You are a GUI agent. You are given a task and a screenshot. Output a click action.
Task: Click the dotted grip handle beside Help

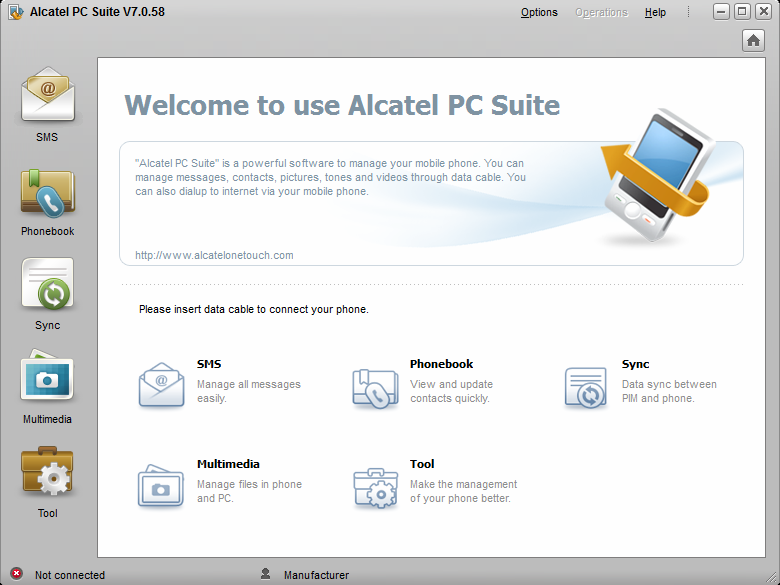click(688, 11)
